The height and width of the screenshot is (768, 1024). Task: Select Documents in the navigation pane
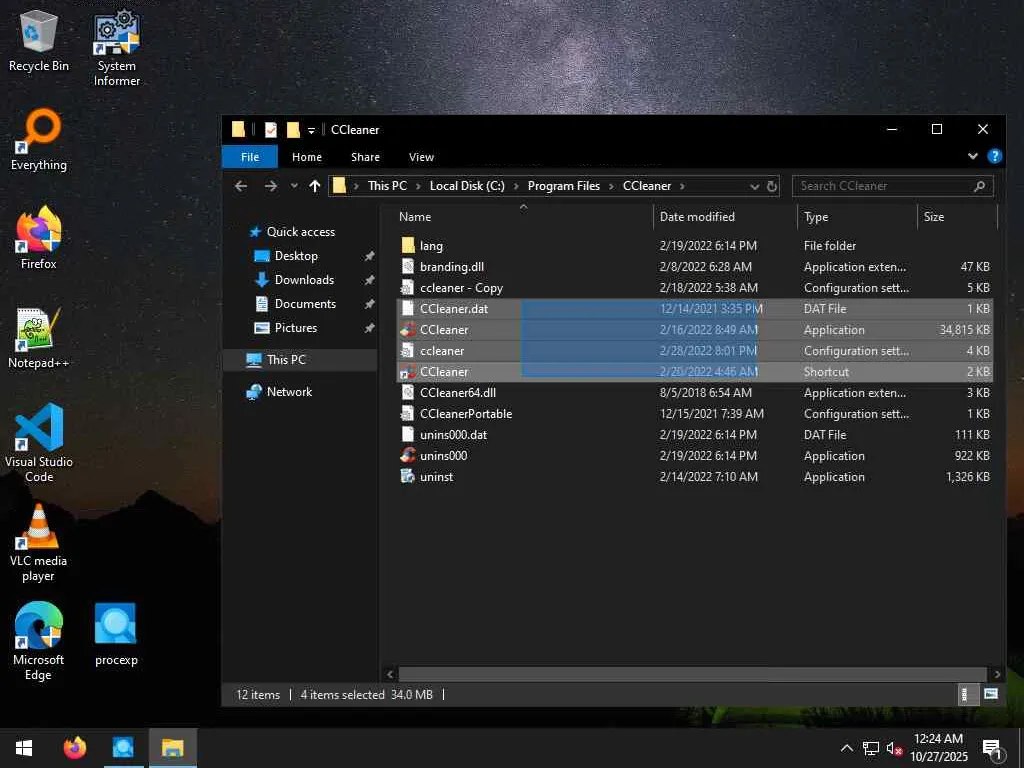click(x=305, y=304)
